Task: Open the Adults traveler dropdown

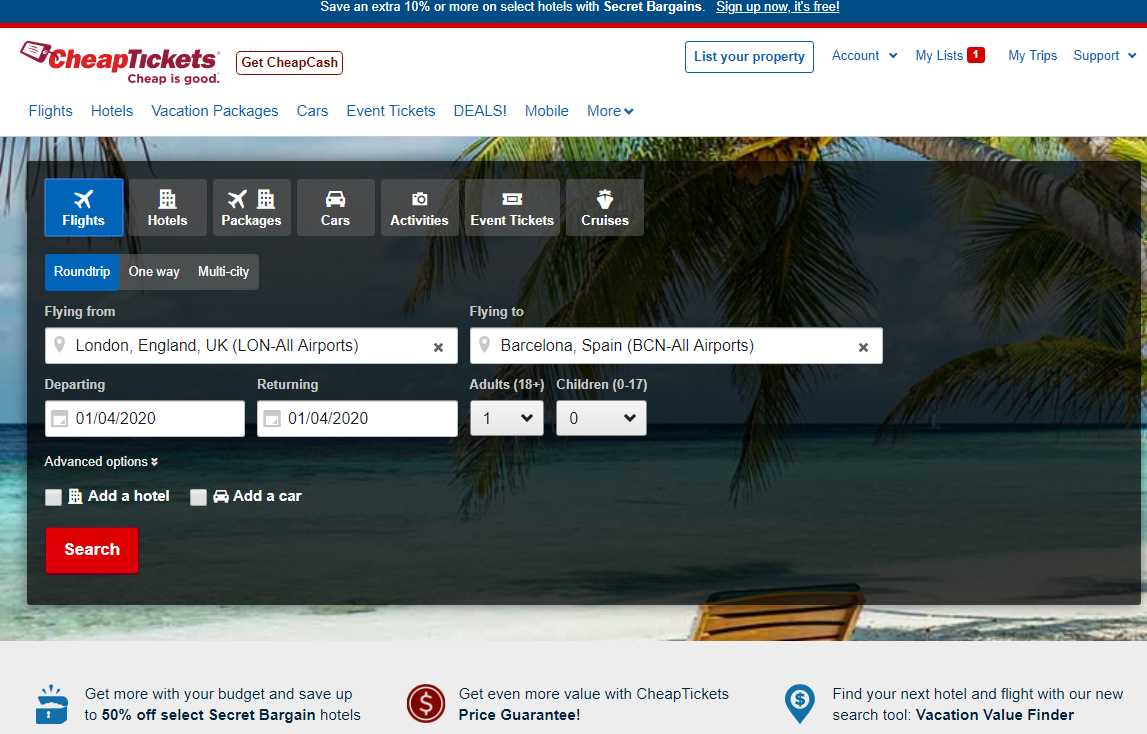Action: 506,418
